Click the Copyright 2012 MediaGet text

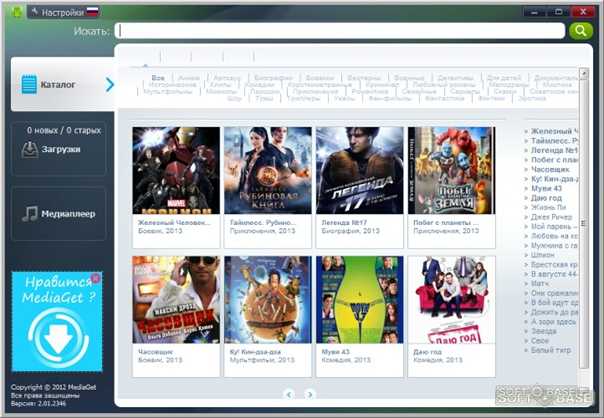[53, 388]
